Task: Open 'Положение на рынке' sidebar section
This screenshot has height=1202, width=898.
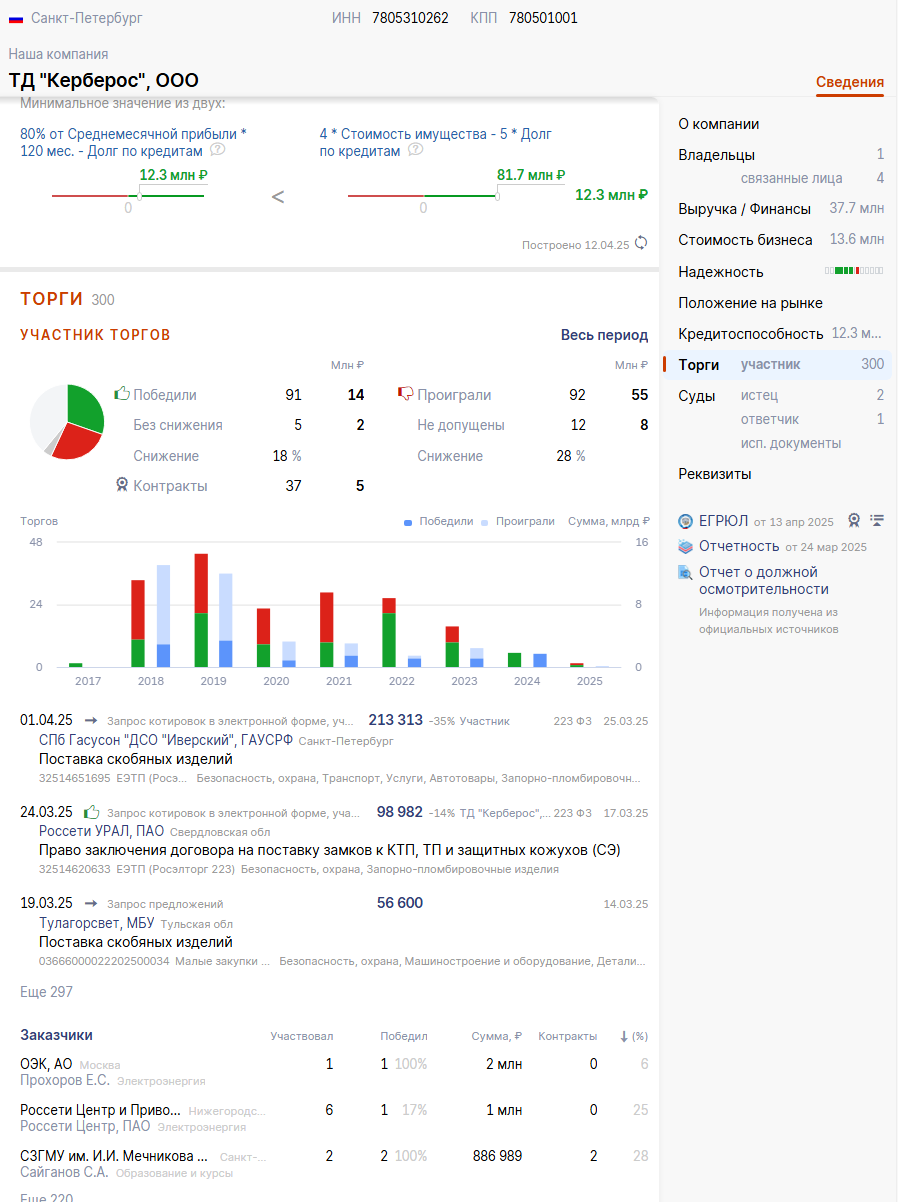Action: point(751,303)
